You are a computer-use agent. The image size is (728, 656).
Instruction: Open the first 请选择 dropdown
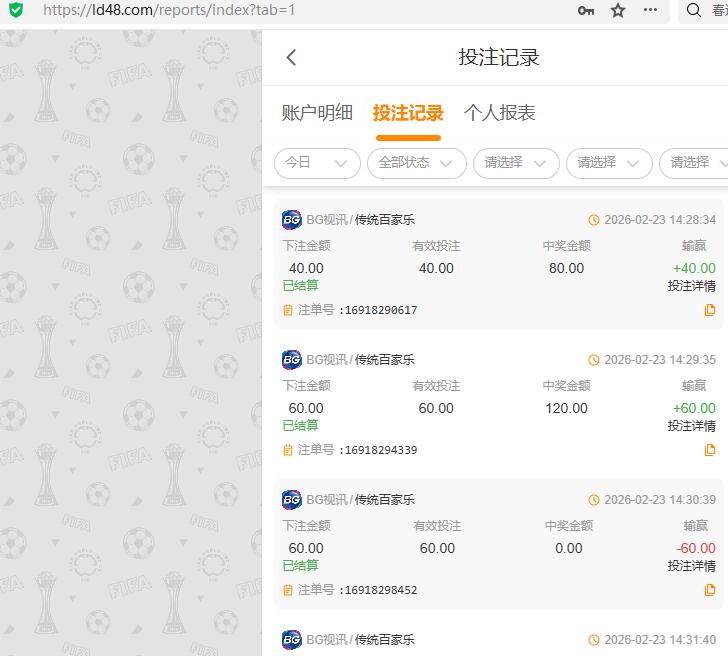coord(516,163)
